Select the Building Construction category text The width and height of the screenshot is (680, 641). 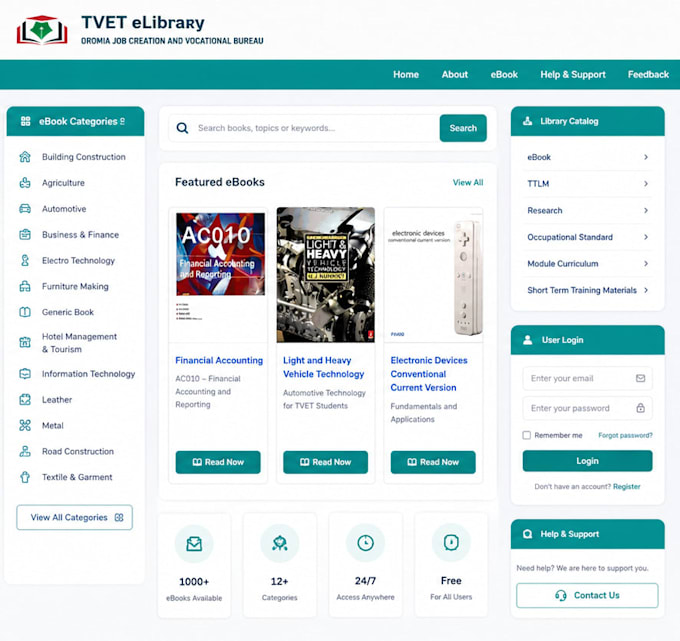[x=84, y=157]
